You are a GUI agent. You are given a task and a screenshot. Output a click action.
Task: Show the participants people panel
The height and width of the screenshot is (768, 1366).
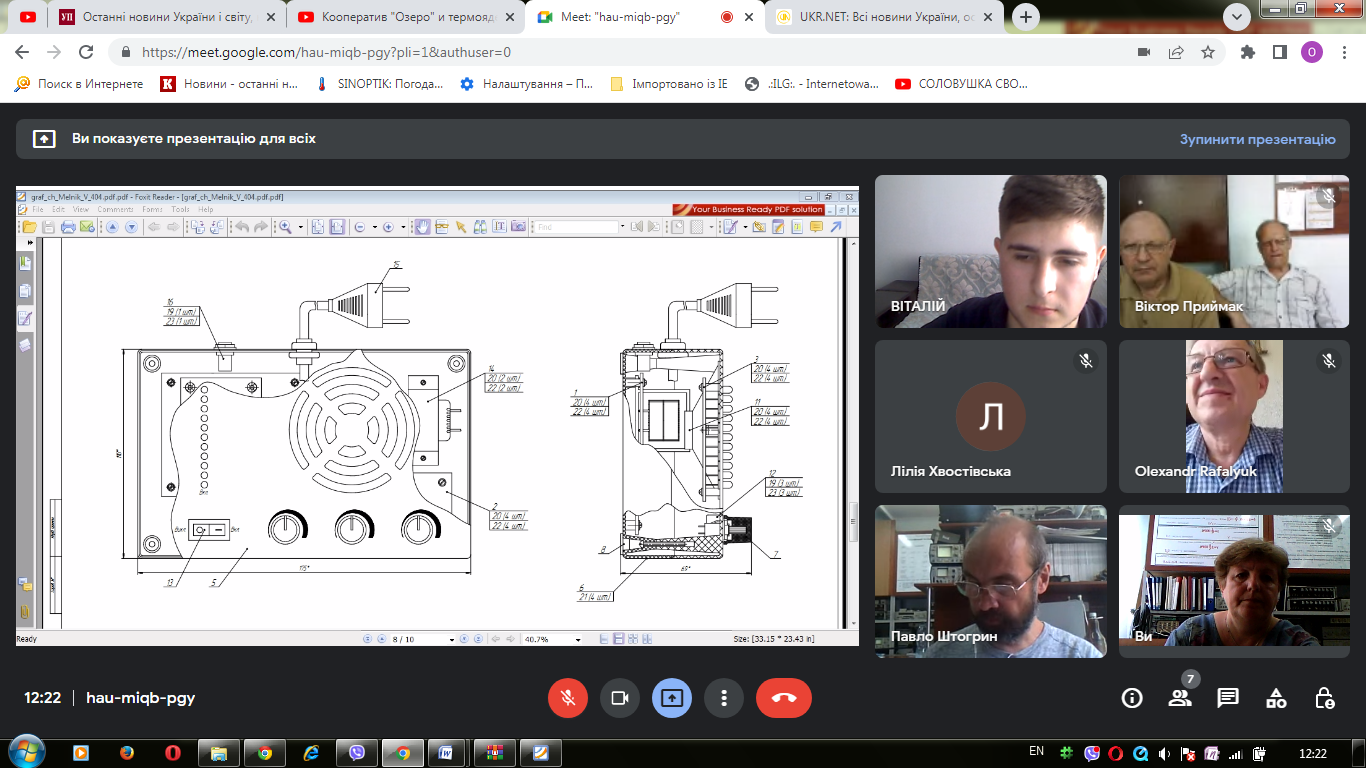[x=1180, y=698]
